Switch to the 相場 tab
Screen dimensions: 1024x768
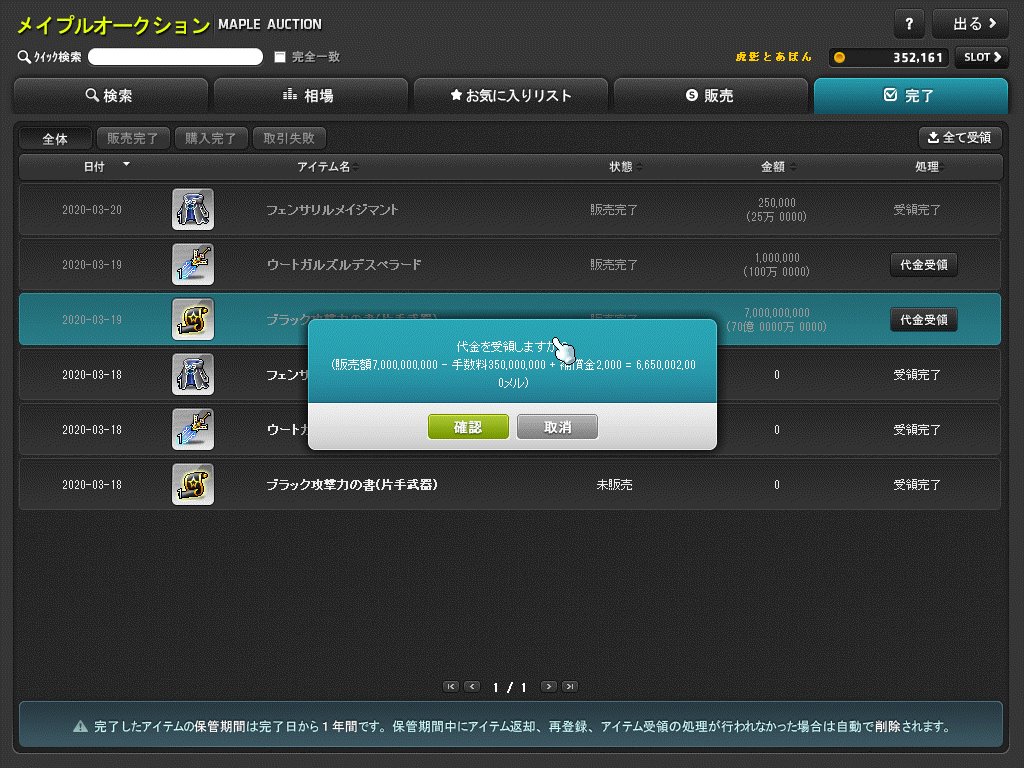[x=310, y=95]
